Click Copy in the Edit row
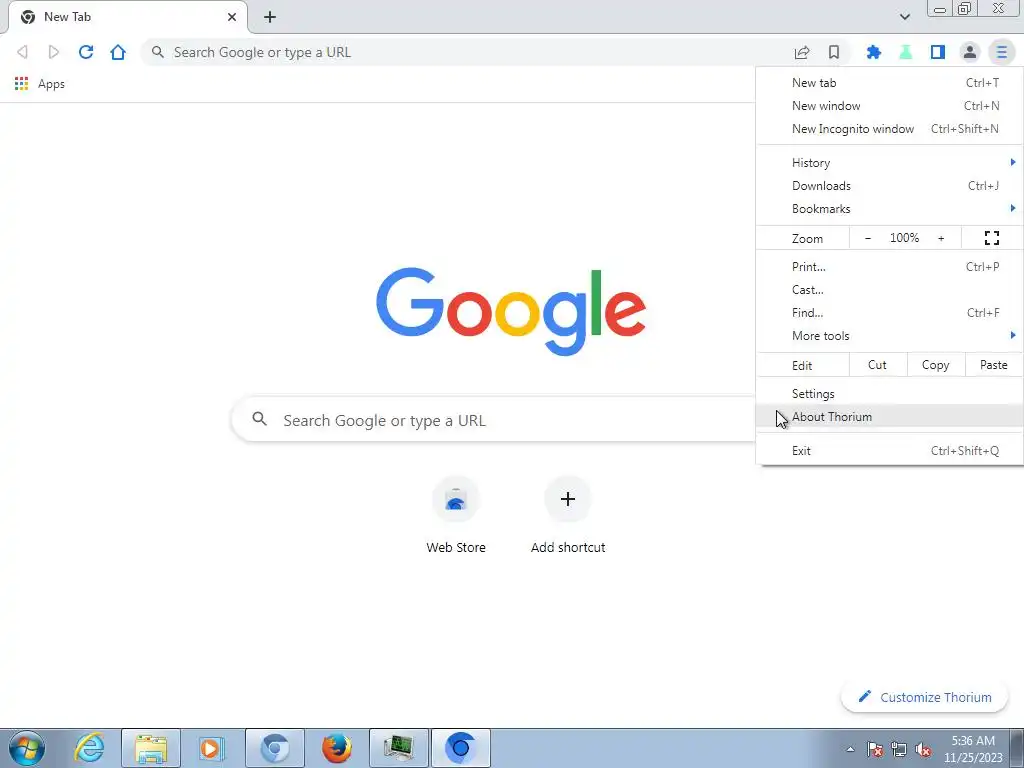 (x=936, y=365)
